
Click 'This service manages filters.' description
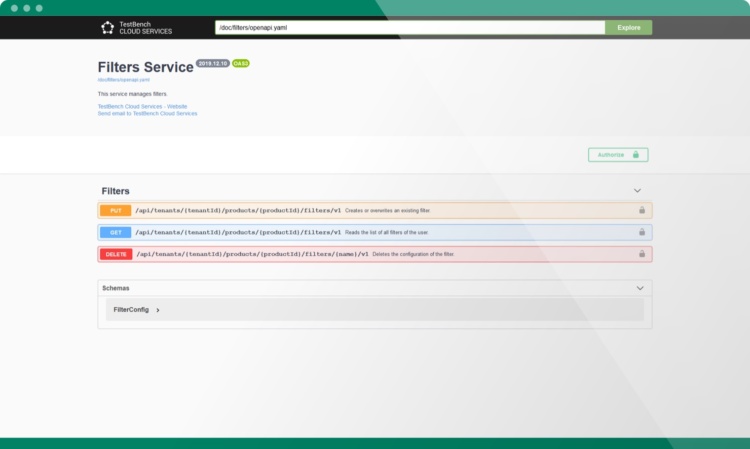click(132, 94)
